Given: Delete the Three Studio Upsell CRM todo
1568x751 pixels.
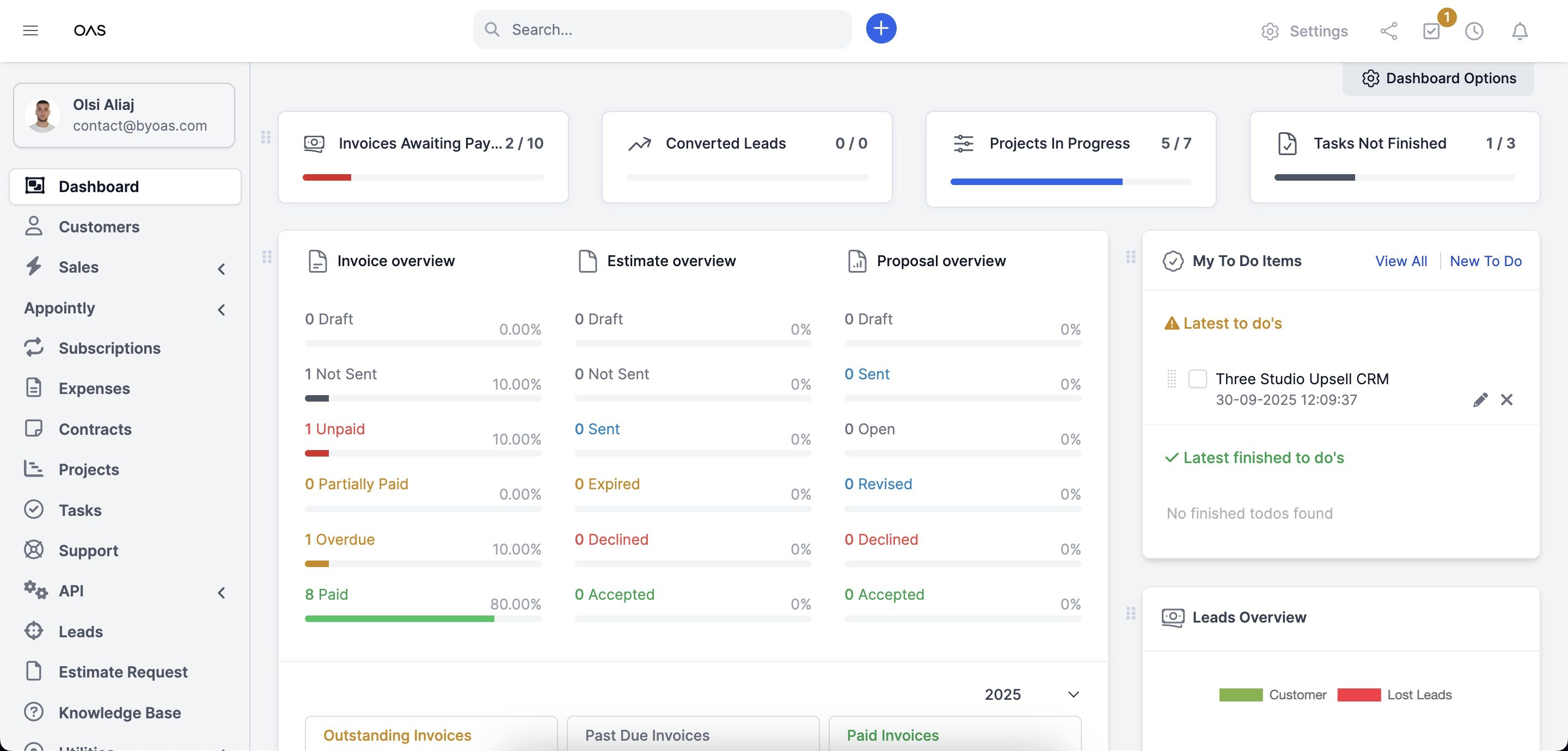Looking at the screenshot, I should tap(1506, 399).
